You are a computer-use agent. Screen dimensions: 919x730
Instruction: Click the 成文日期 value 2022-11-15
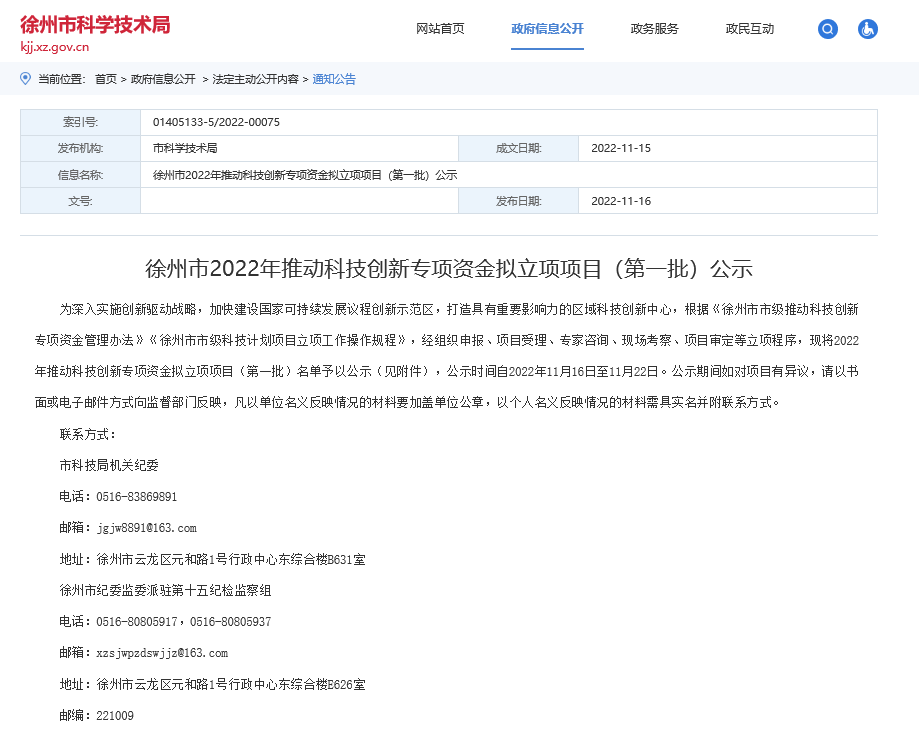click(x=621, y=148)
